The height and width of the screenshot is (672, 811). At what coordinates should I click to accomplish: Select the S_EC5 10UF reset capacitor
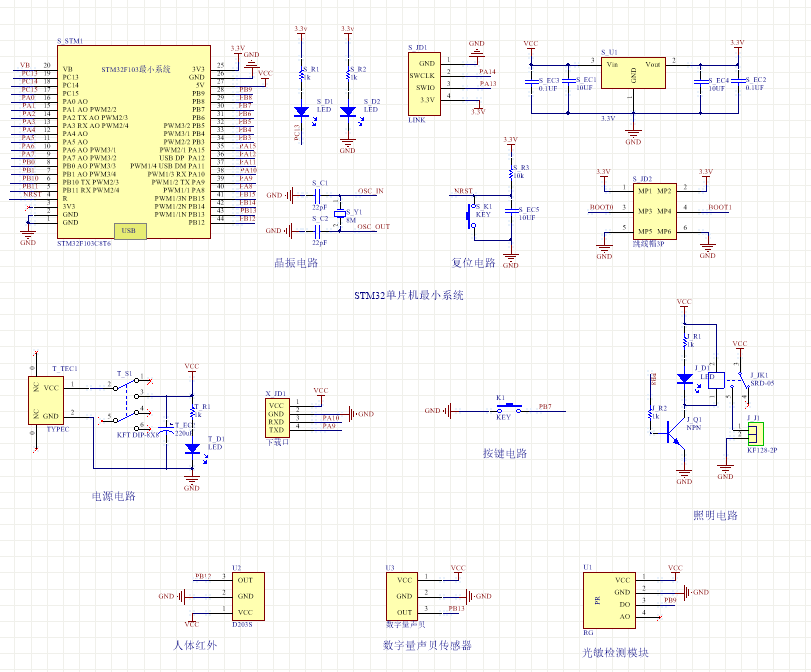[x=511, y=211]
